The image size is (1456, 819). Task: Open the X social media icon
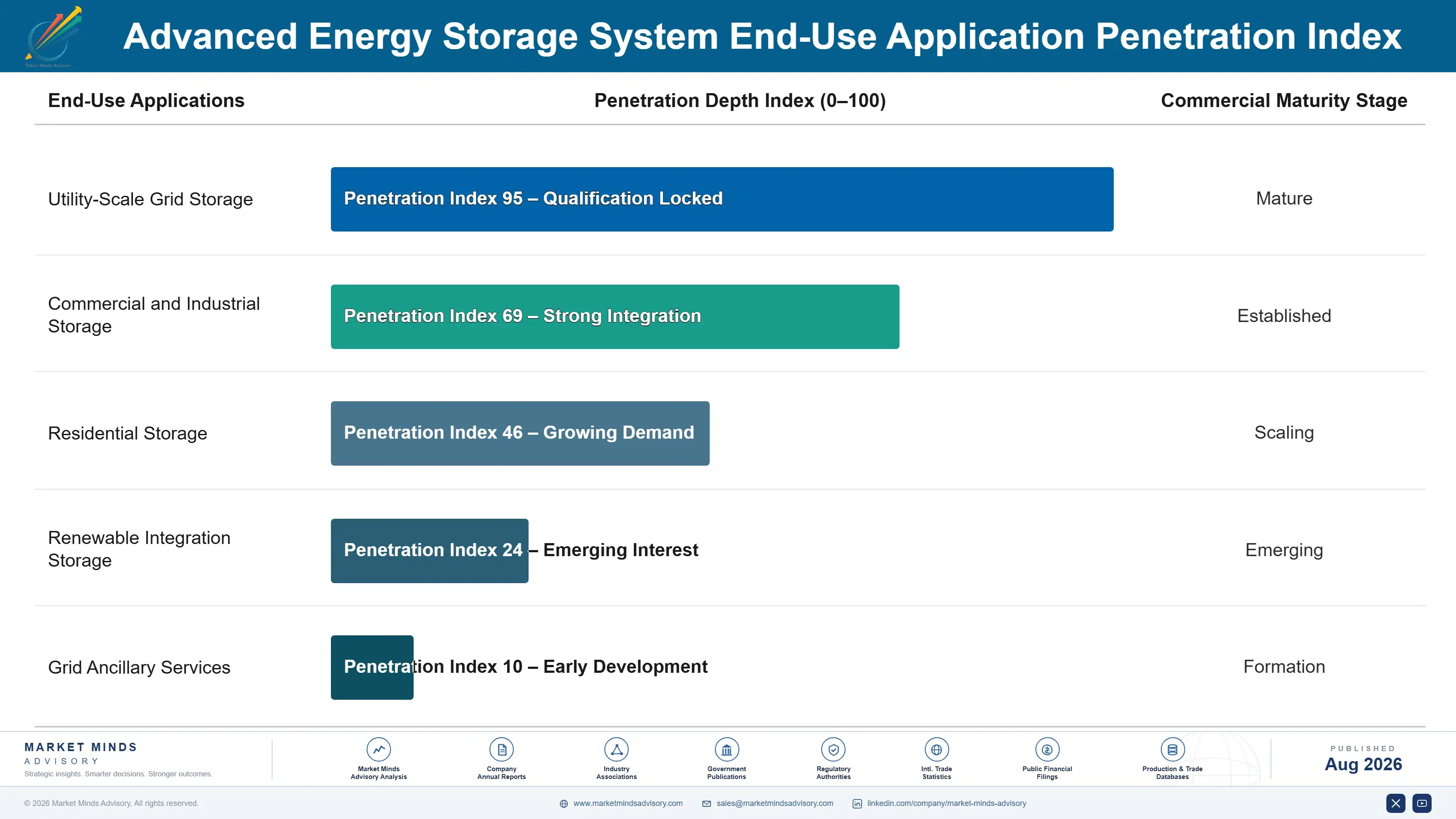[1395, 803]
